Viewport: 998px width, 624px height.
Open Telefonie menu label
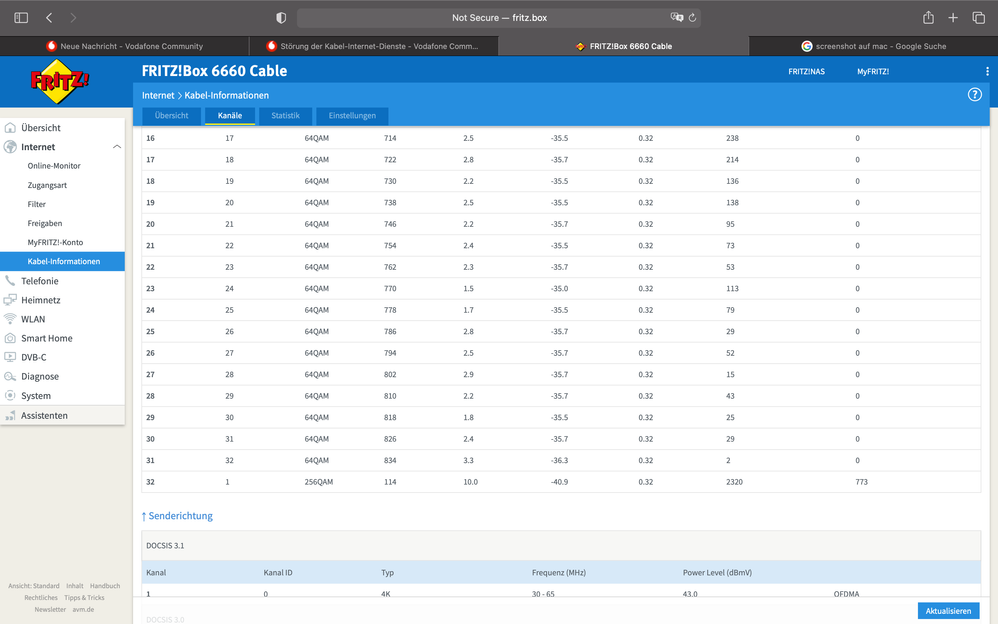tap(39, 281)
